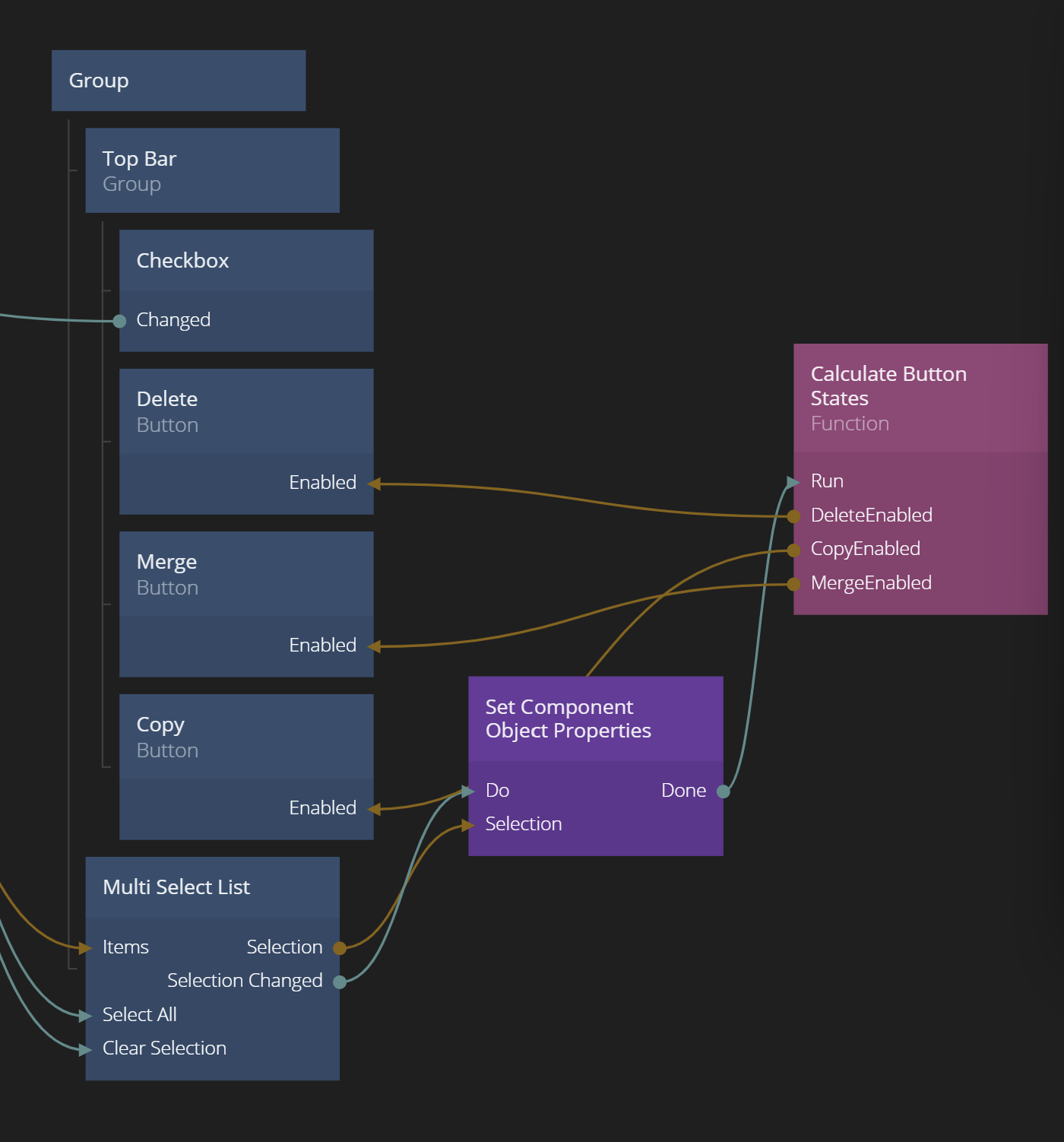
Task: Select the Set Component Object Properties node
Action: [595, 719]
